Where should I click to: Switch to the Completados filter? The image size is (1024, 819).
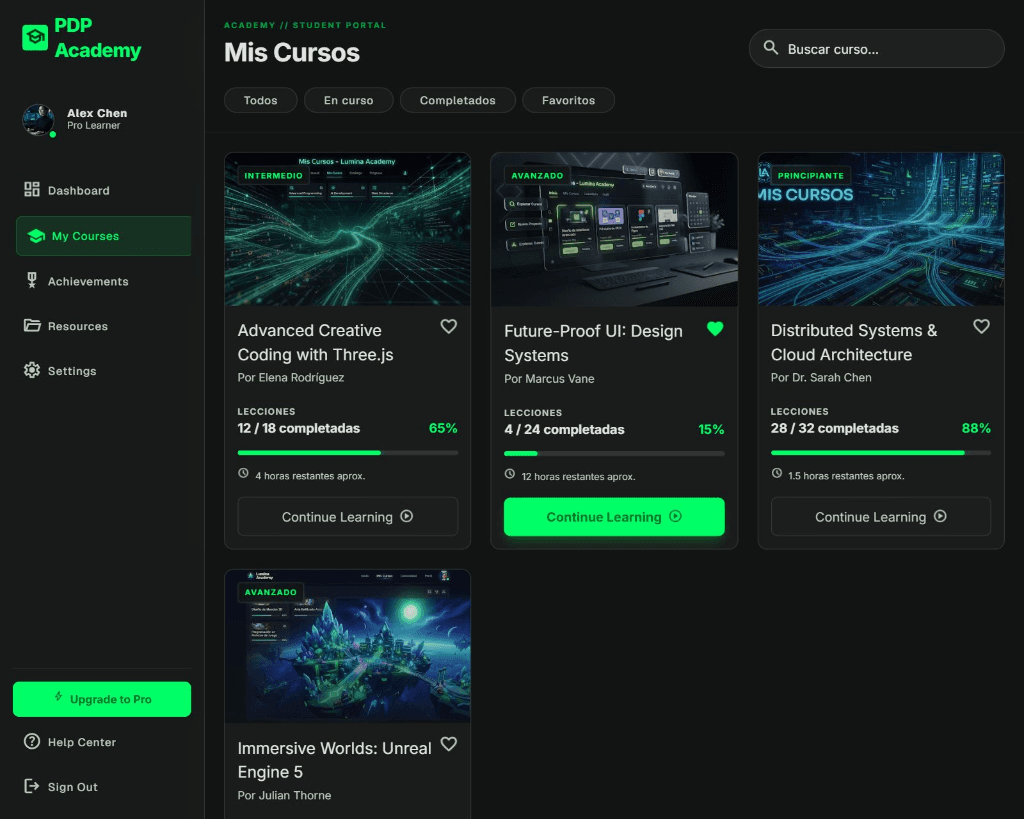[x=457, y=100]
